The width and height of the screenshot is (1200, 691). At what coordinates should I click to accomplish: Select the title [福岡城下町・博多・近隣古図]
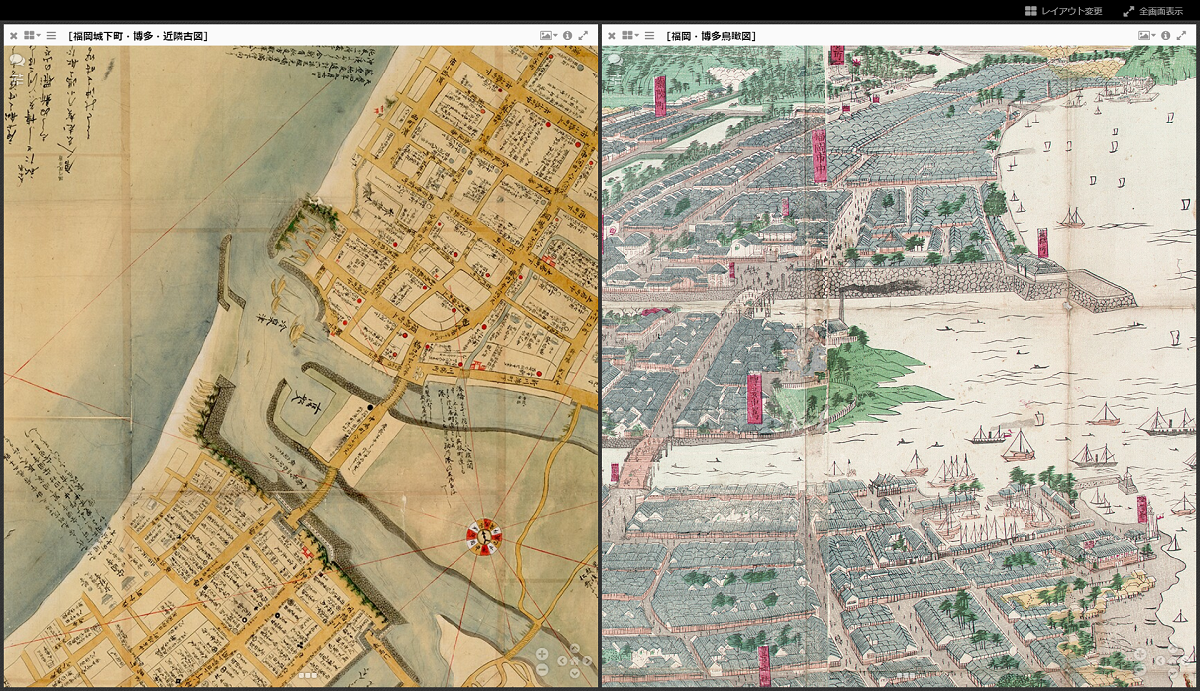[x=138, y=36]
